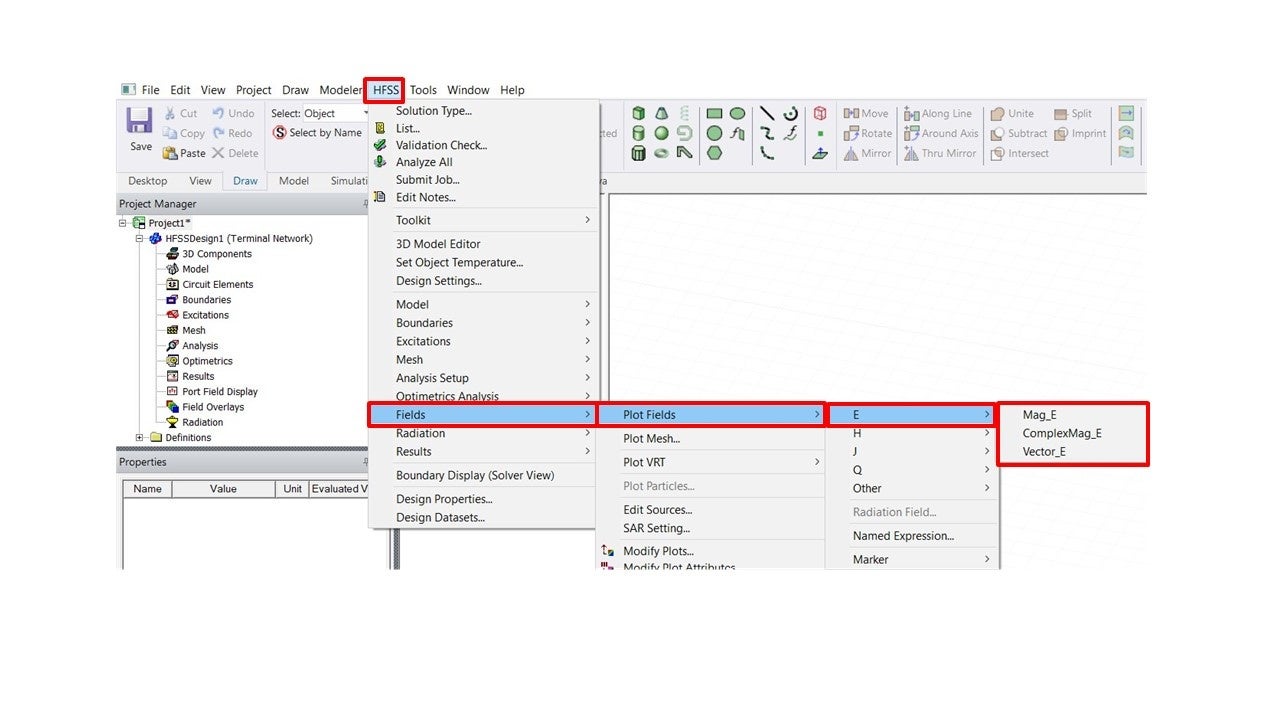Choose Mag_E from the E submenu
The height and width of the screenshot is (720, 1280).
[x=1039, y=415]
